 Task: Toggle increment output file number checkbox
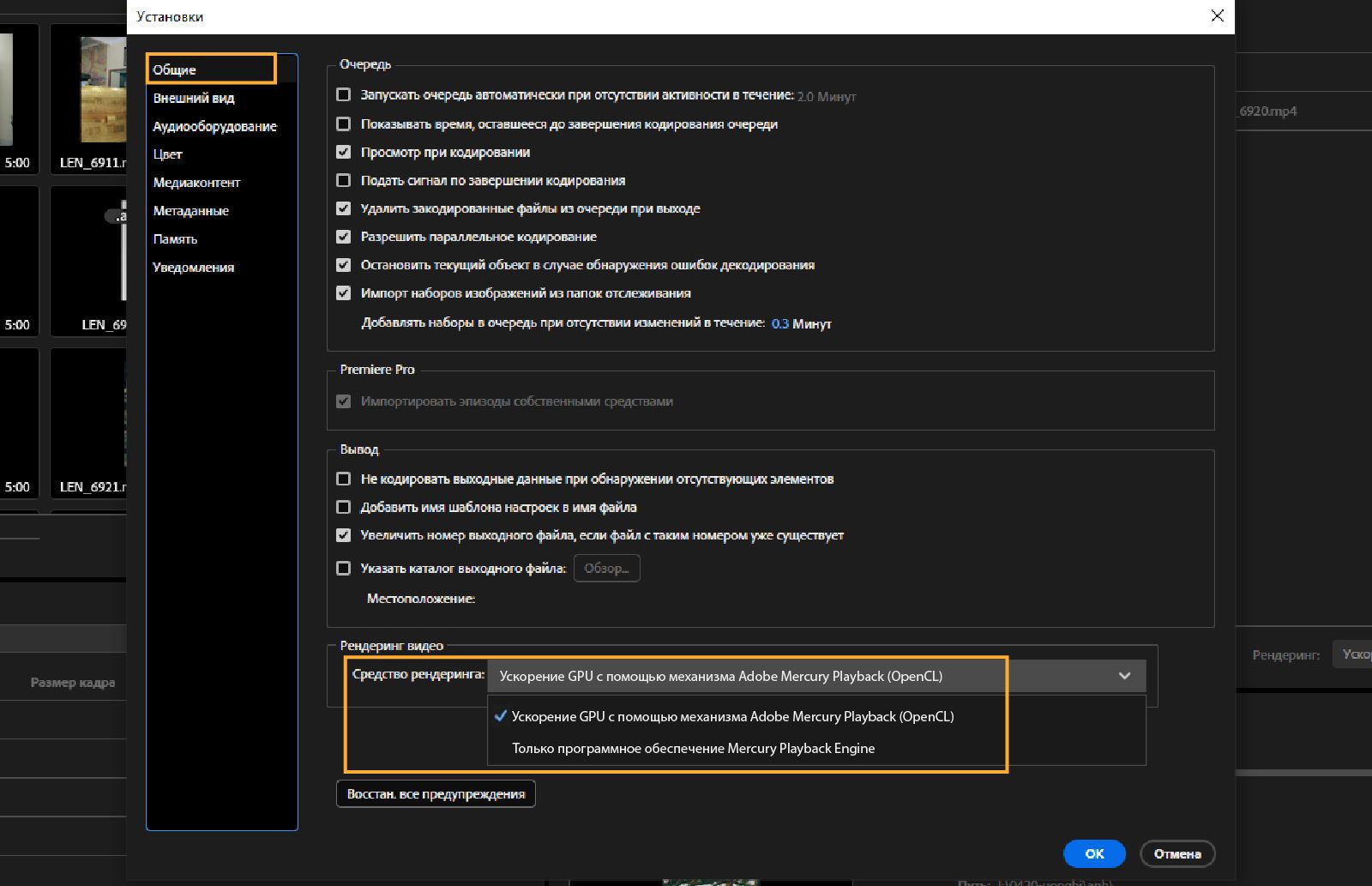click(x=344, y=535)
